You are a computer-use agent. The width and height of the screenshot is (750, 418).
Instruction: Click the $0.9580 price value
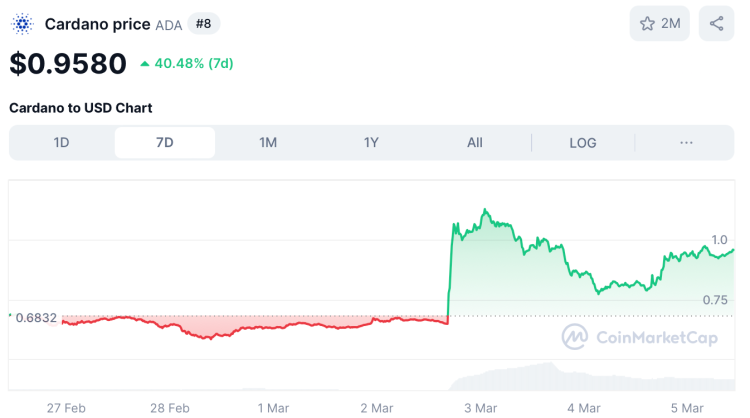click(68, 64)
